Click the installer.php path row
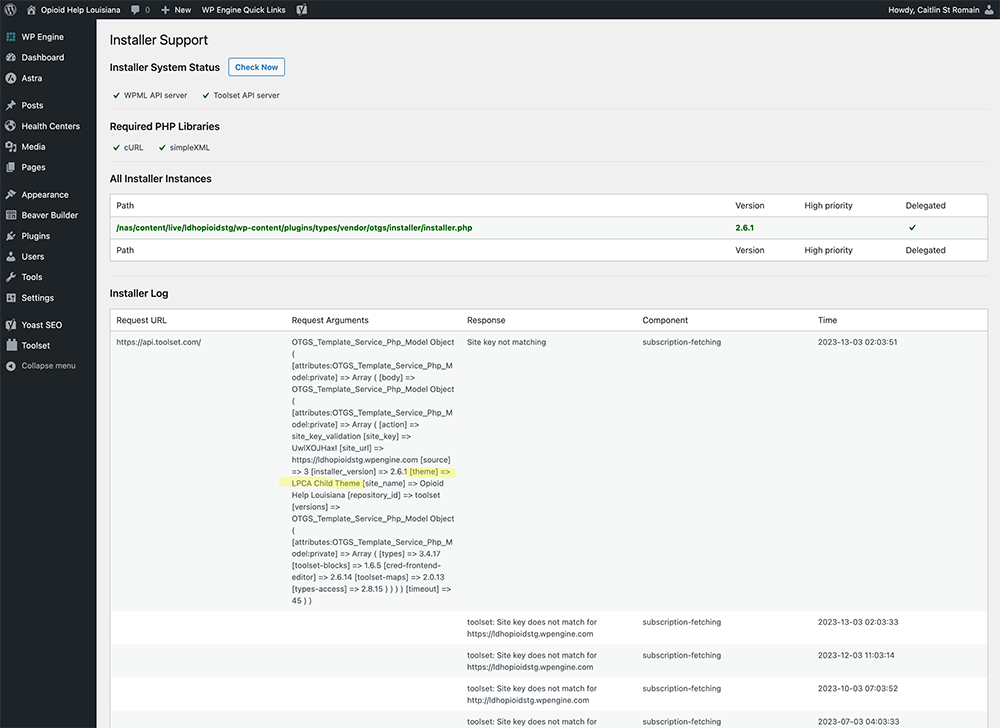The width and height of the screenshot is (1000, 728). [294, 228]
